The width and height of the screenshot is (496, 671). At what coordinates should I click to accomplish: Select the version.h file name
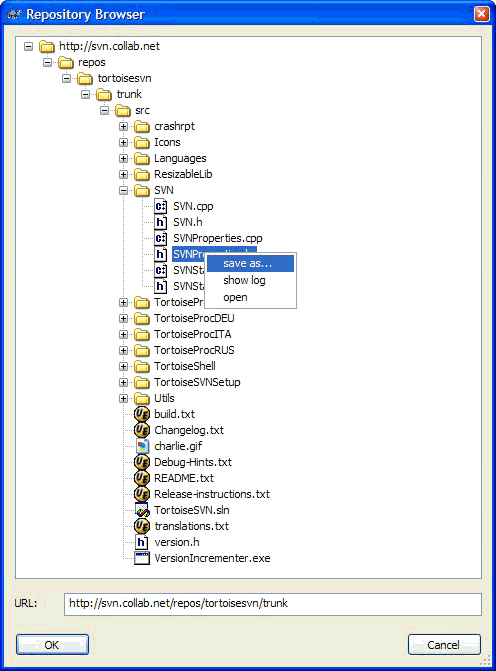pos(177,542)
